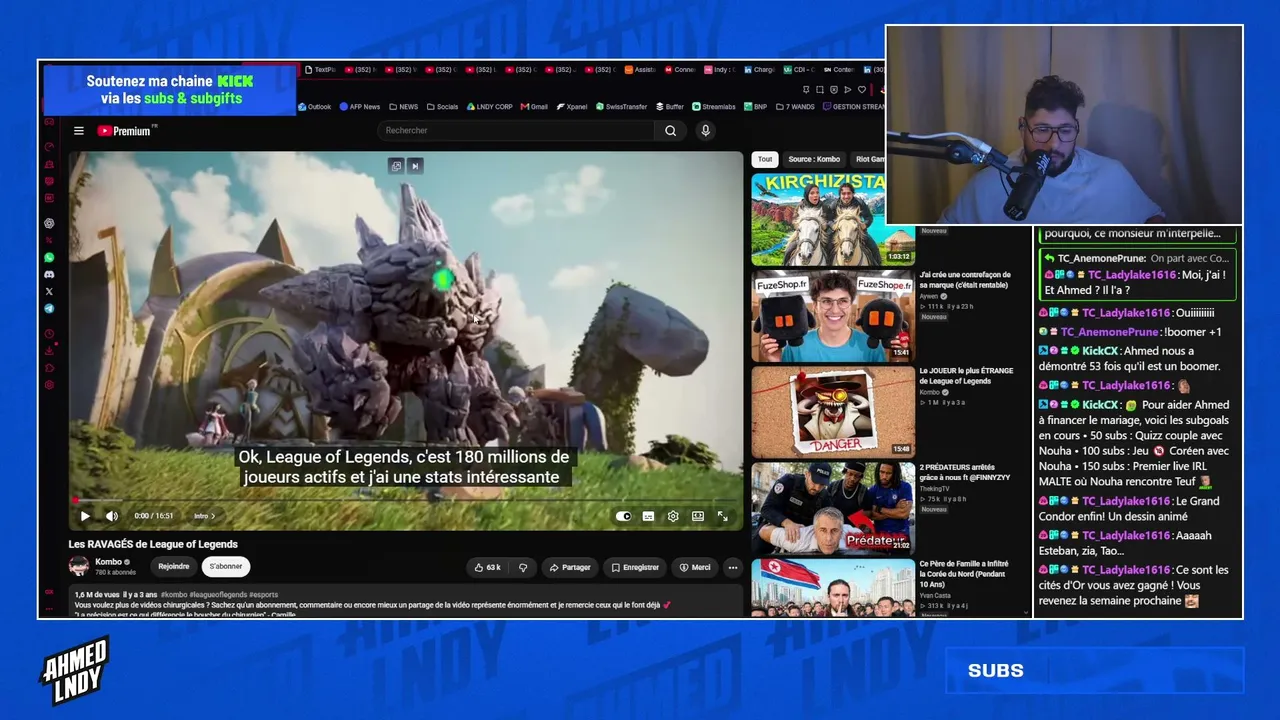The image size is (1280, 720).
Task: Click the Partager share button
Action: click(570, 567)
